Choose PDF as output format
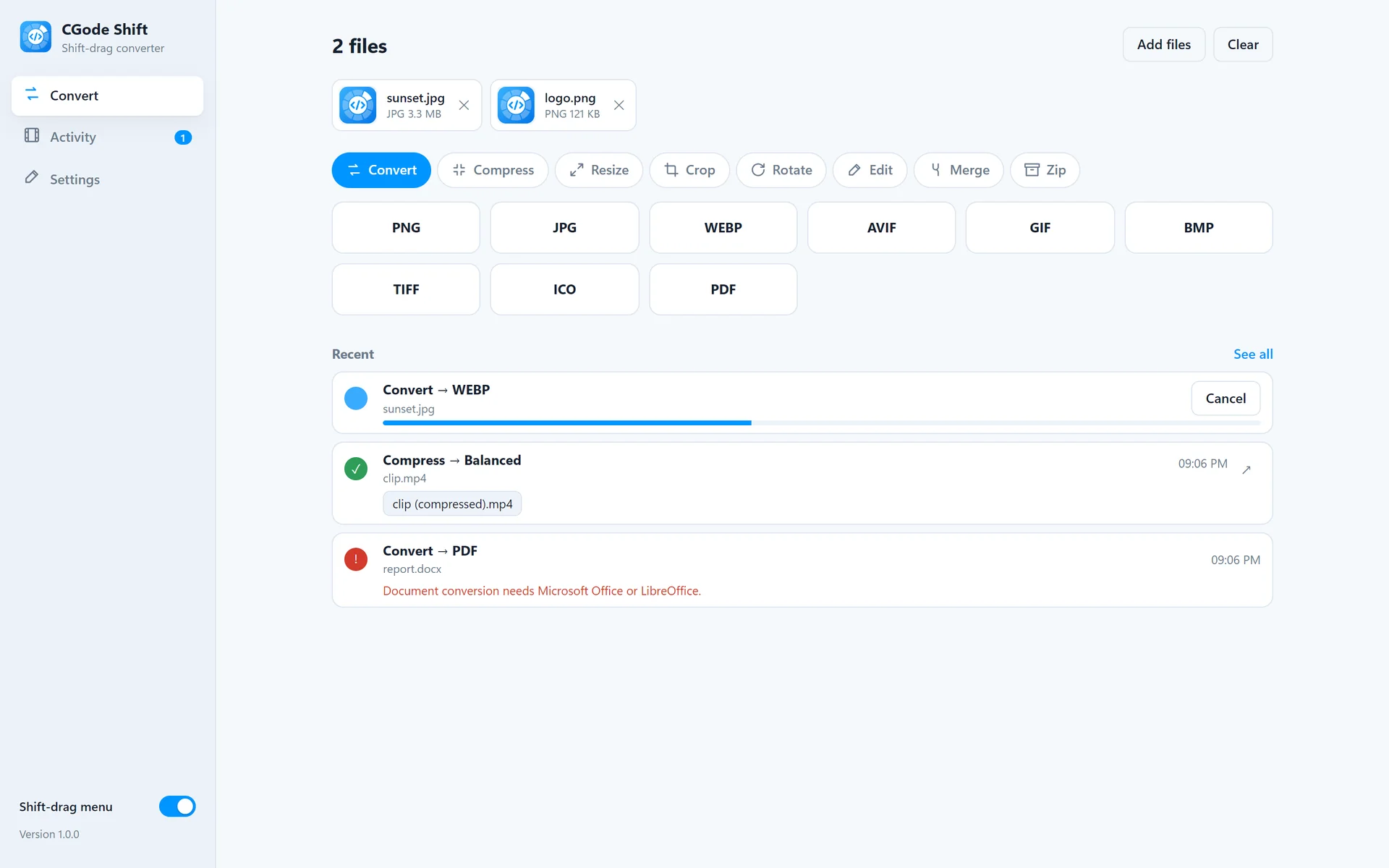Image resolution: width=1389 pixels, height=868 pixels. 723,289
